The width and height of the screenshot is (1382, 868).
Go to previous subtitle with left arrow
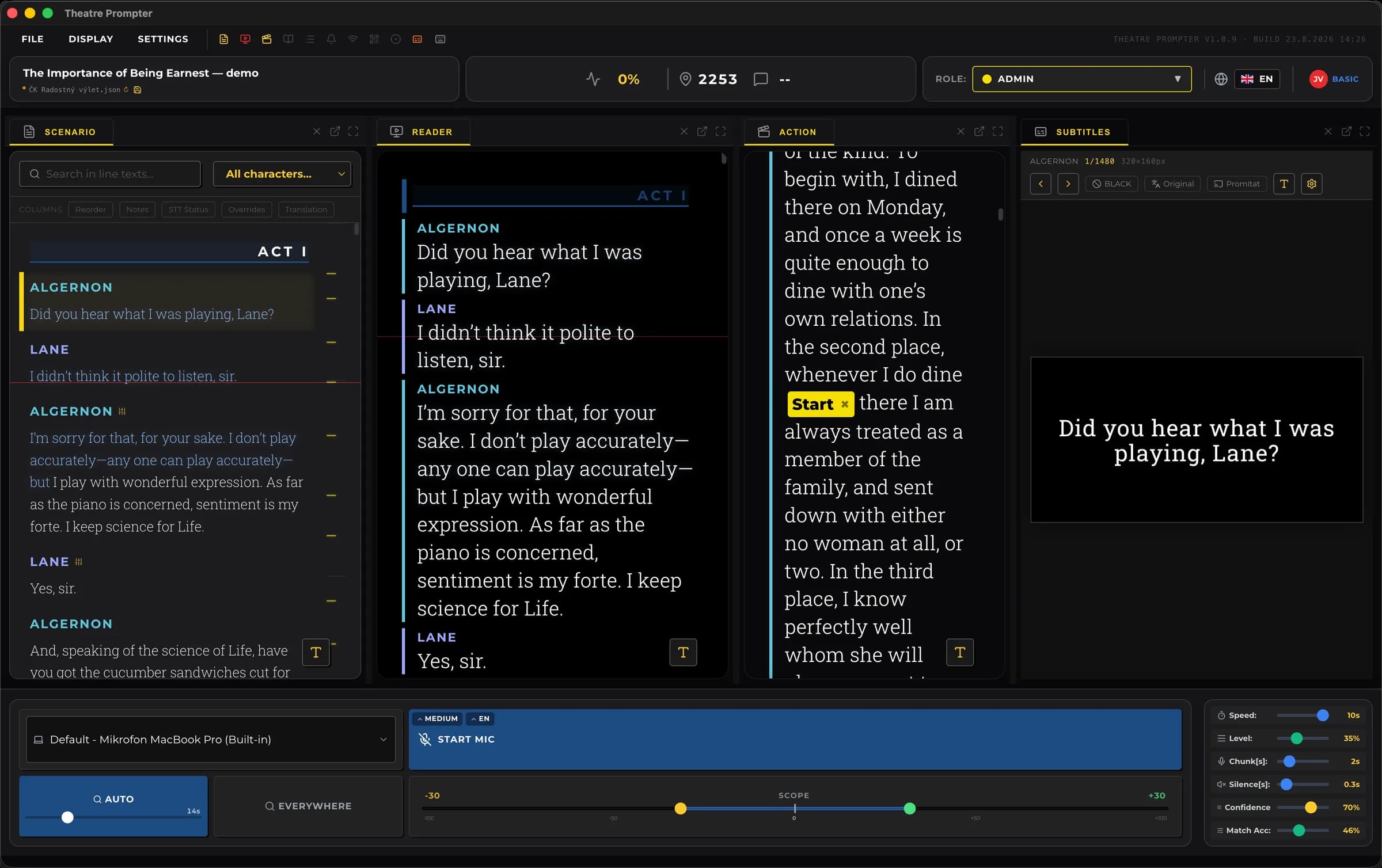(1041, 184)
